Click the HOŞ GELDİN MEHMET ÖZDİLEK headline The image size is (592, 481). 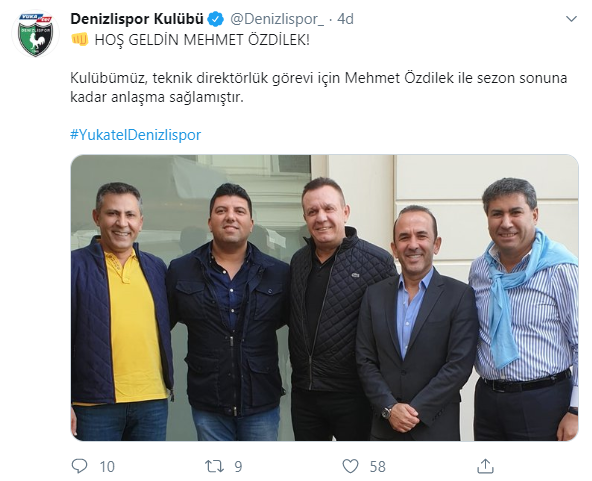[x=202, y=40]
